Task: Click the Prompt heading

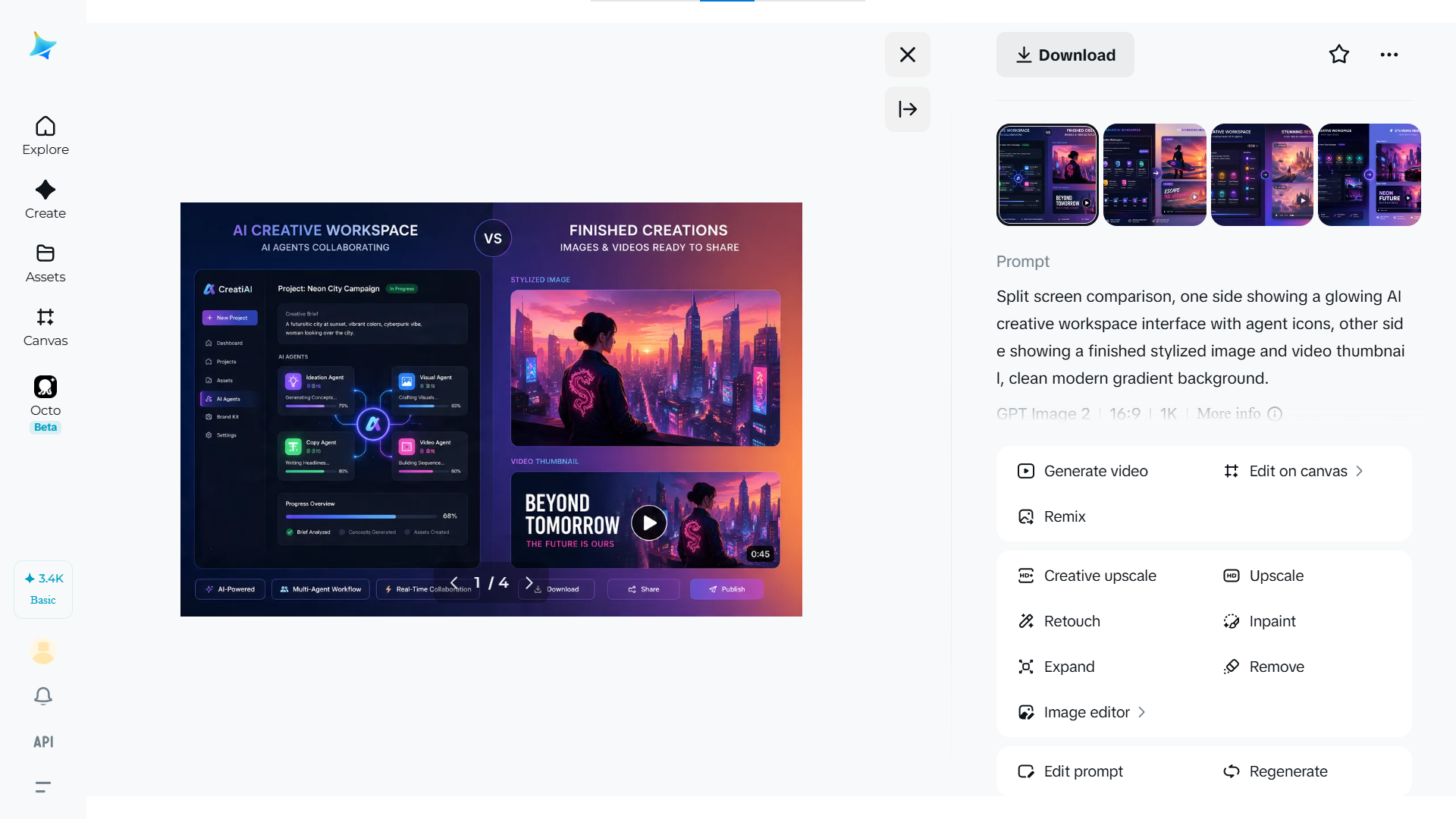Action: point(1023,262)
